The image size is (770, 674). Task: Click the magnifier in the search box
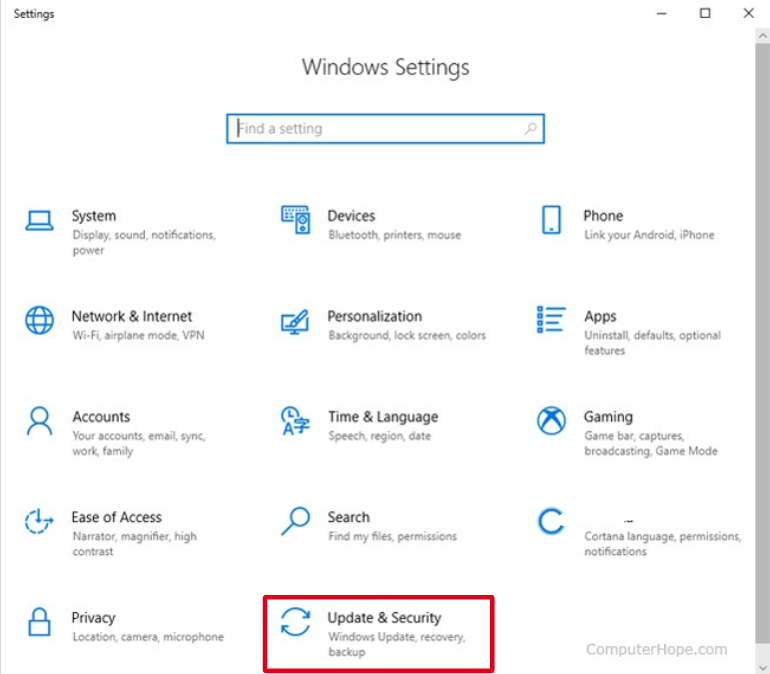530,129
